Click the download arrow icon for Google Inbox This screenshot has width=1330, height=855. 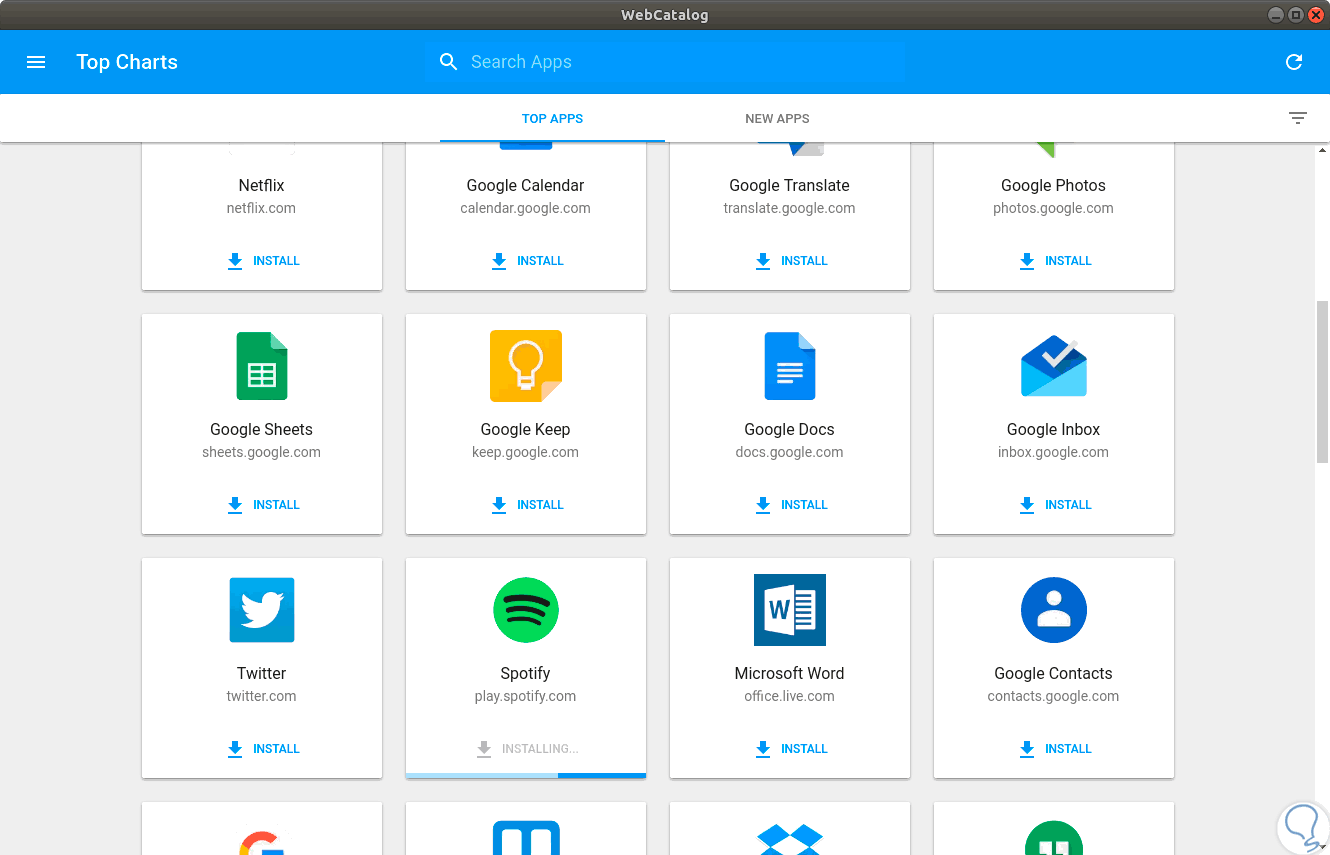1027,505
